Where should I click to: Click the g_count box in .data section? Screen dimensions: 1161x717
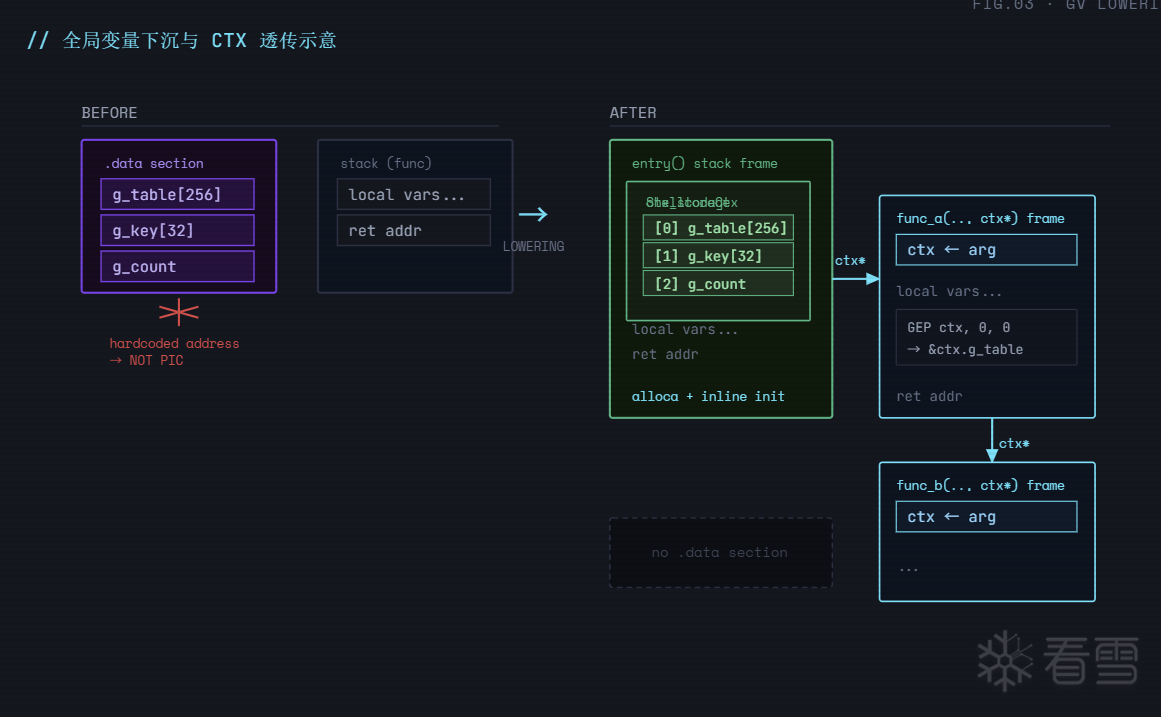[178, 267]
